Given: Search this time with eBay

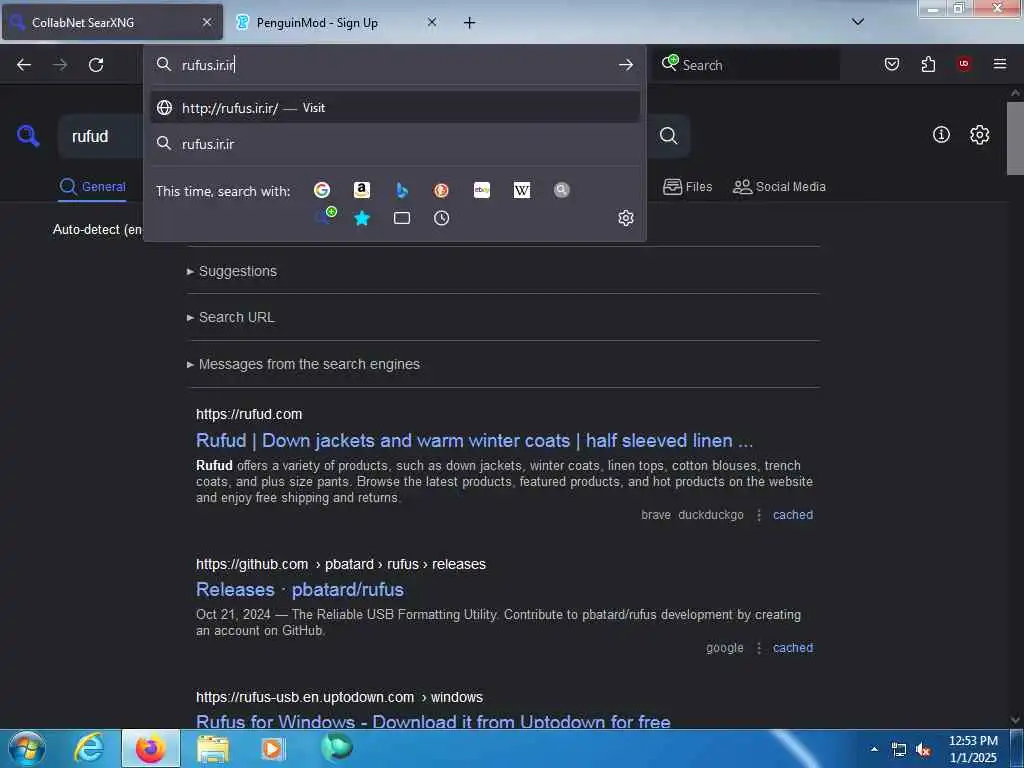Looking at the screenshot, I should point(482,190).
